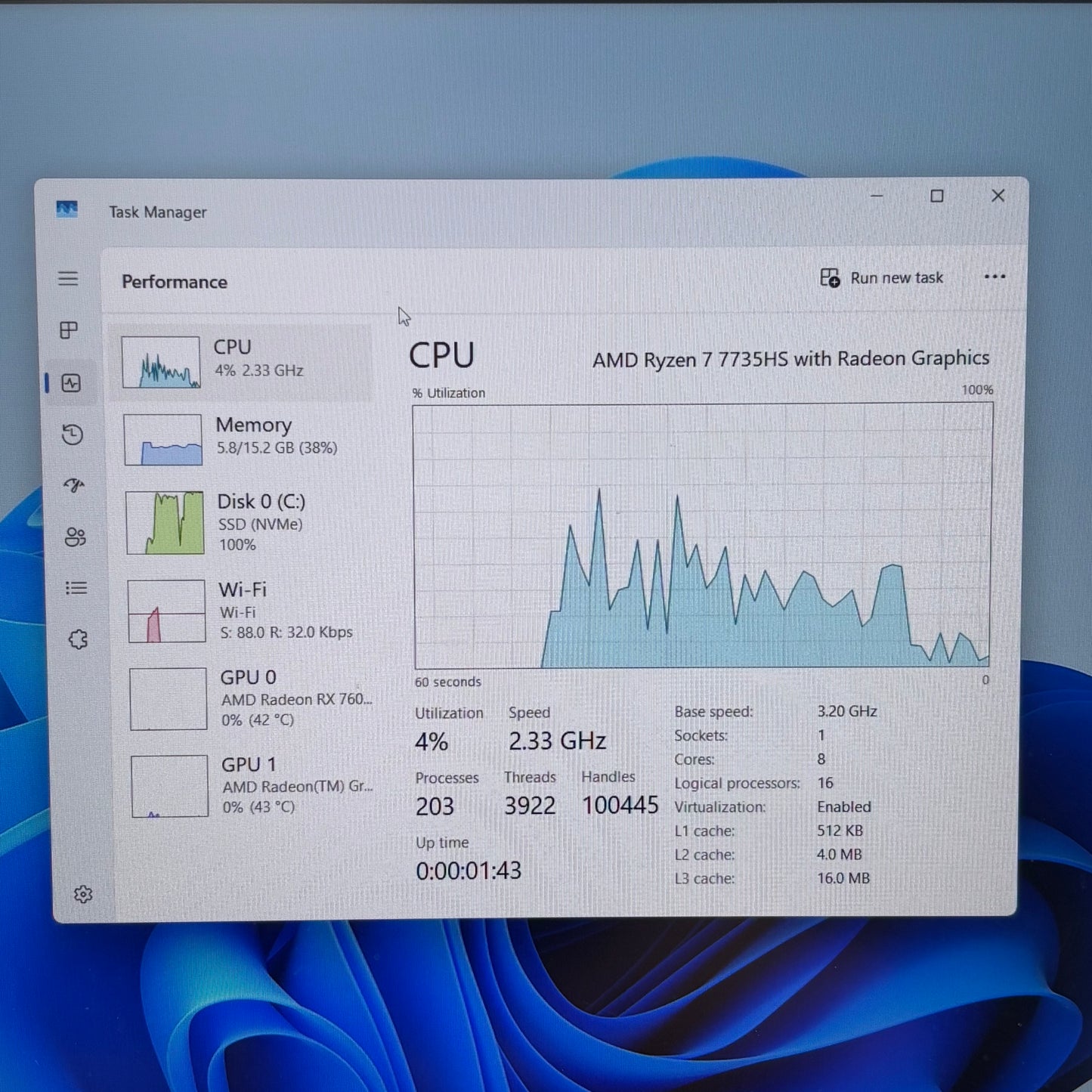Select the Memory performance item

[246, 438]
